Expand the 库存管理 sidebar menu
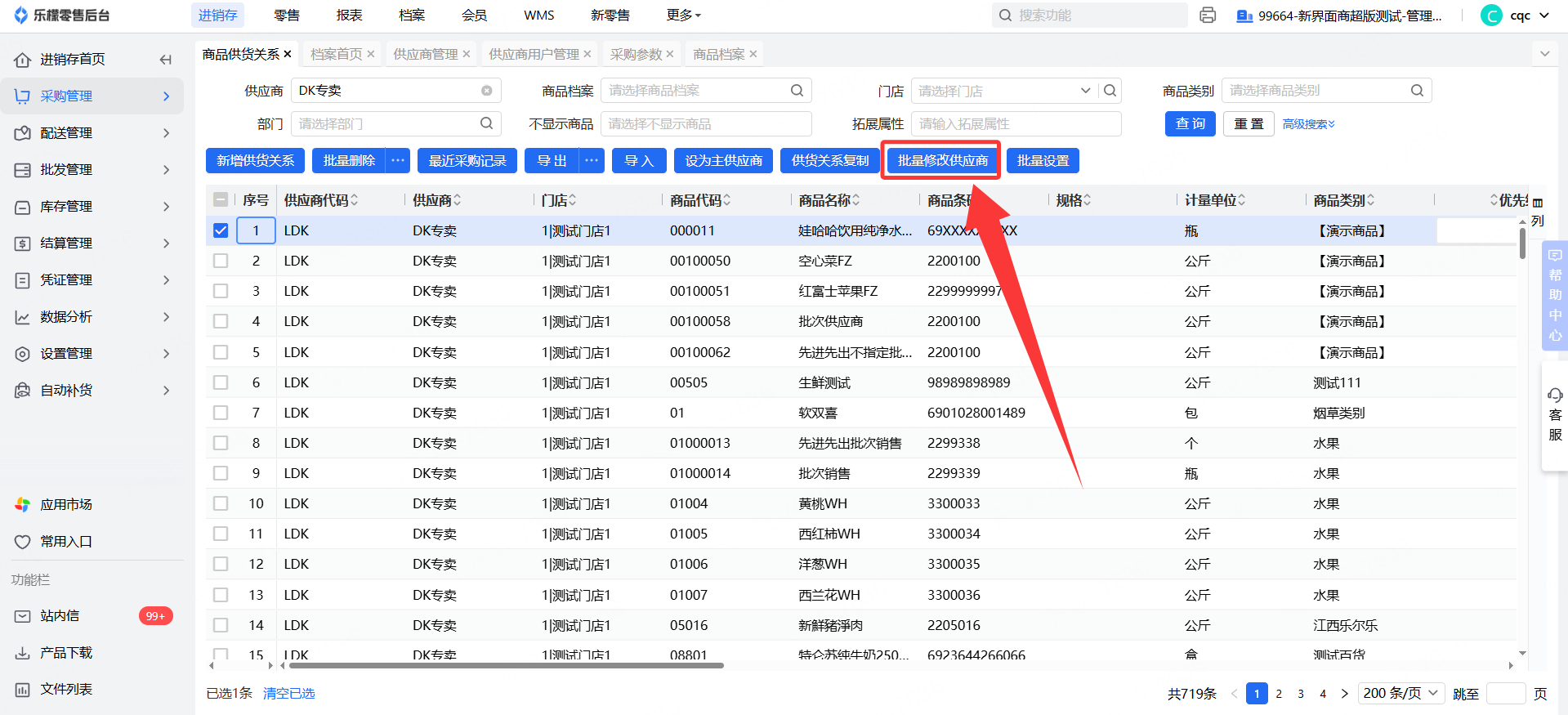Screen dimensions: 1568x715 click(x=92, y=207)
